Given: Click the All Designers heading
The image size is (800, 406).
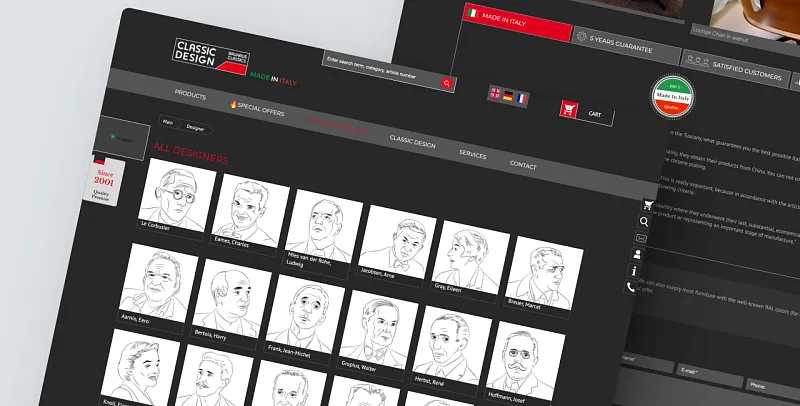Looking at the screenshot, I should click(191, 153).
